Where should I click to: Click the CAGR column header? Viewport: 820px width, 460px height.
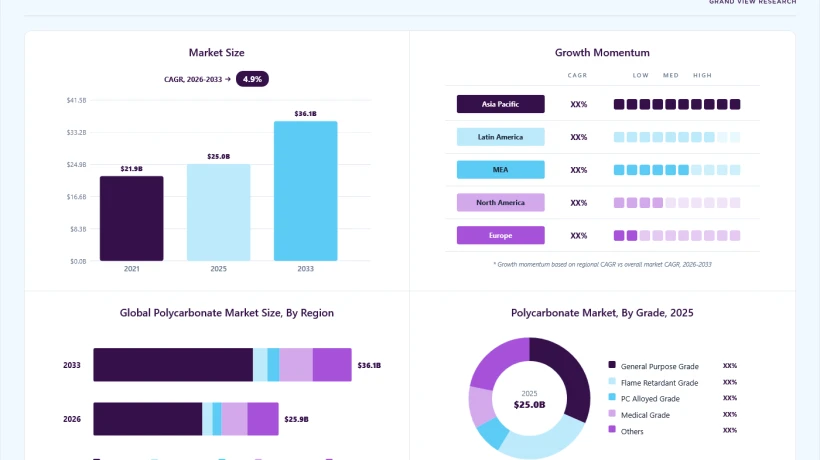[x=577, y=75]
